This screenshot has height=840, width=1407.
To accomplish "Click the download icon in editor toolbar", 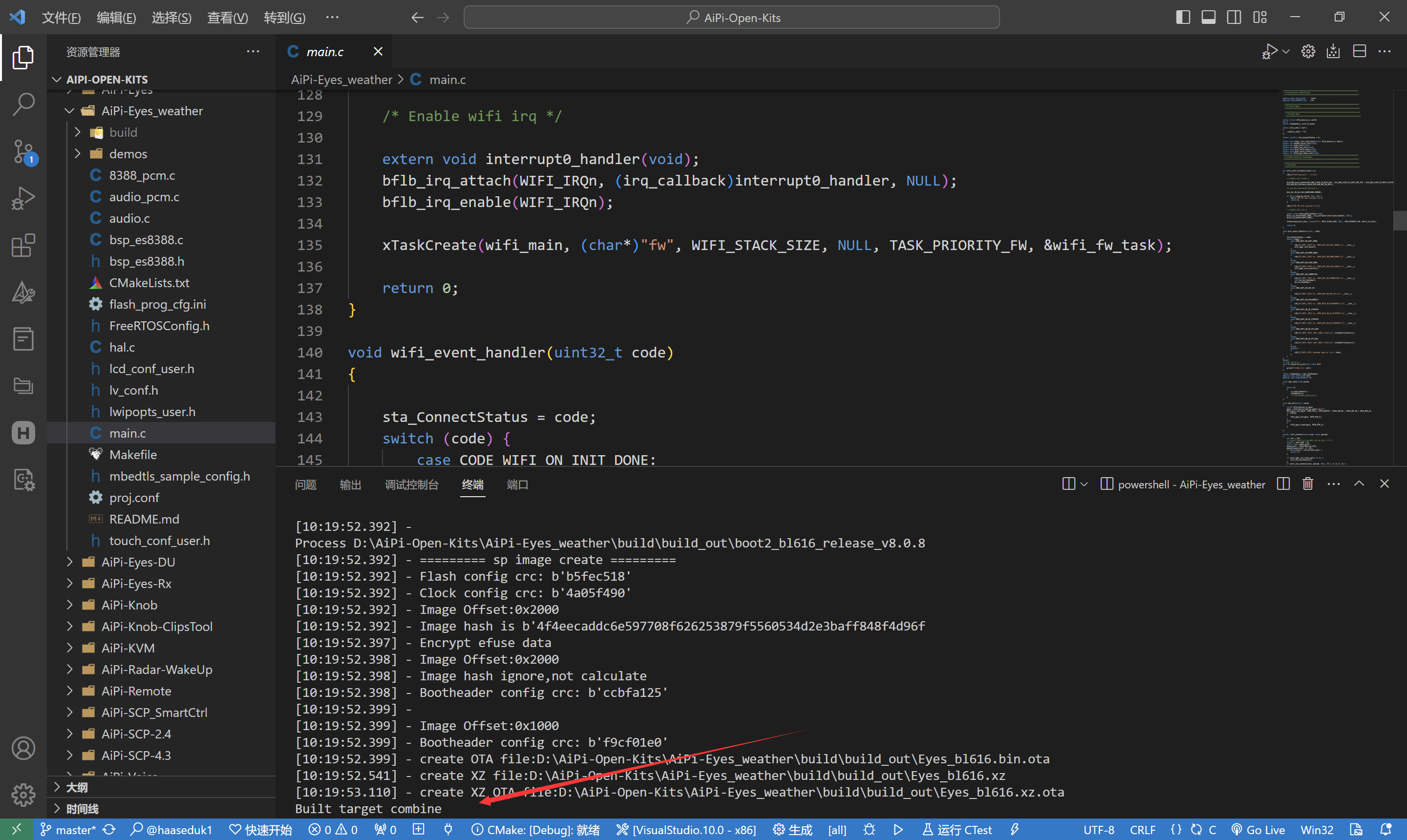I will point(1333,51).
